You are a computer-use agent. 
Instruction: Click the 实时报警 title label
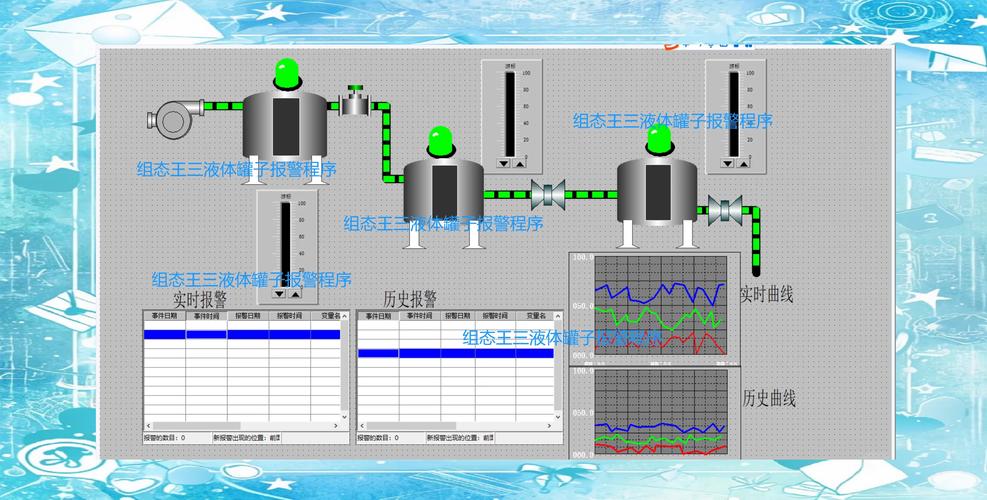click(x=200, y=298)
